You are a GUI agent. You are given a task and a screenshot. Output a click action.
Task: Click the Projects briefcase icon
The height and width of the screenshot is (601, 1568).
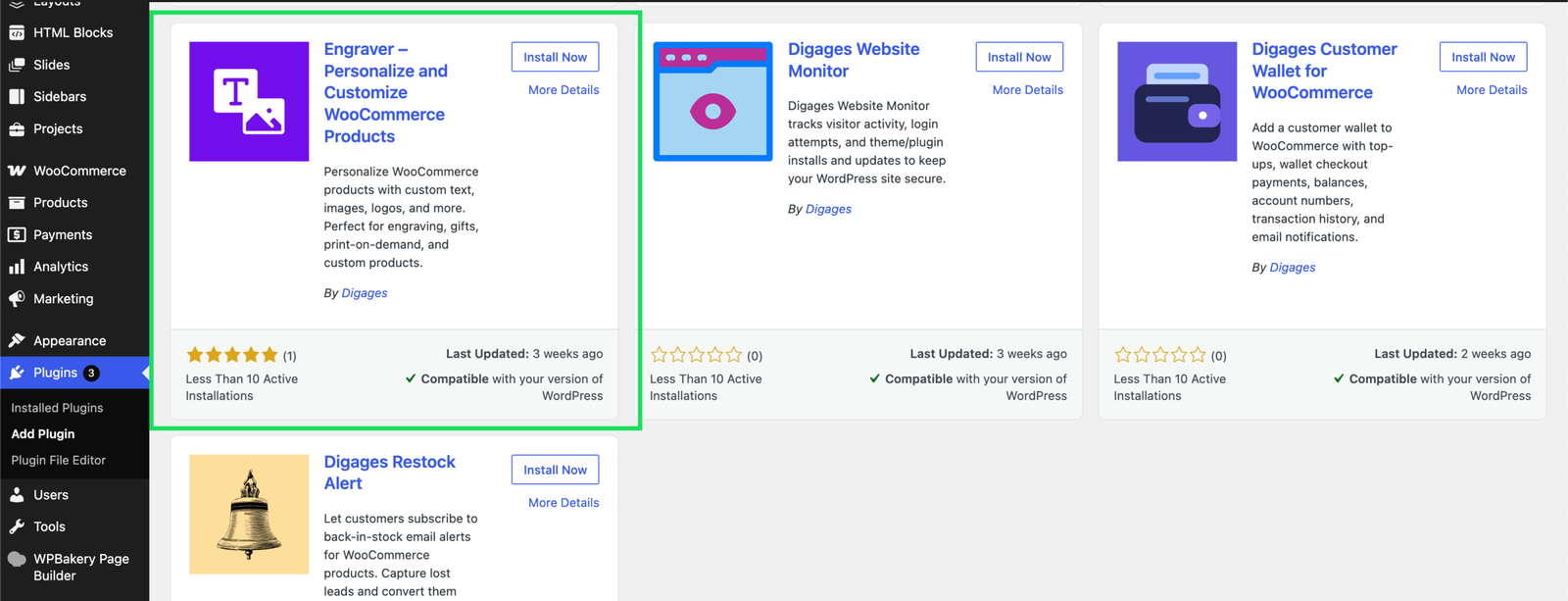tap(17, 128)
